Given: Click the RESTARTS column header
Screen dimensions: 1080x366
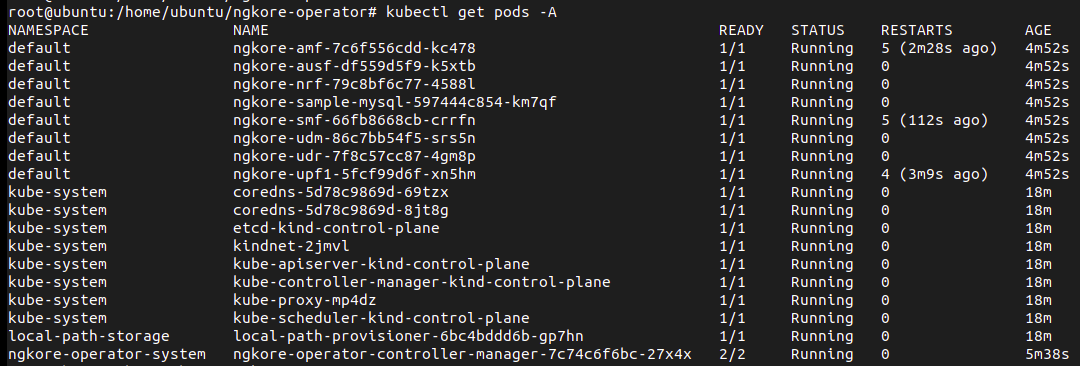Looking at the screenshot, I should tap(917, 30).
